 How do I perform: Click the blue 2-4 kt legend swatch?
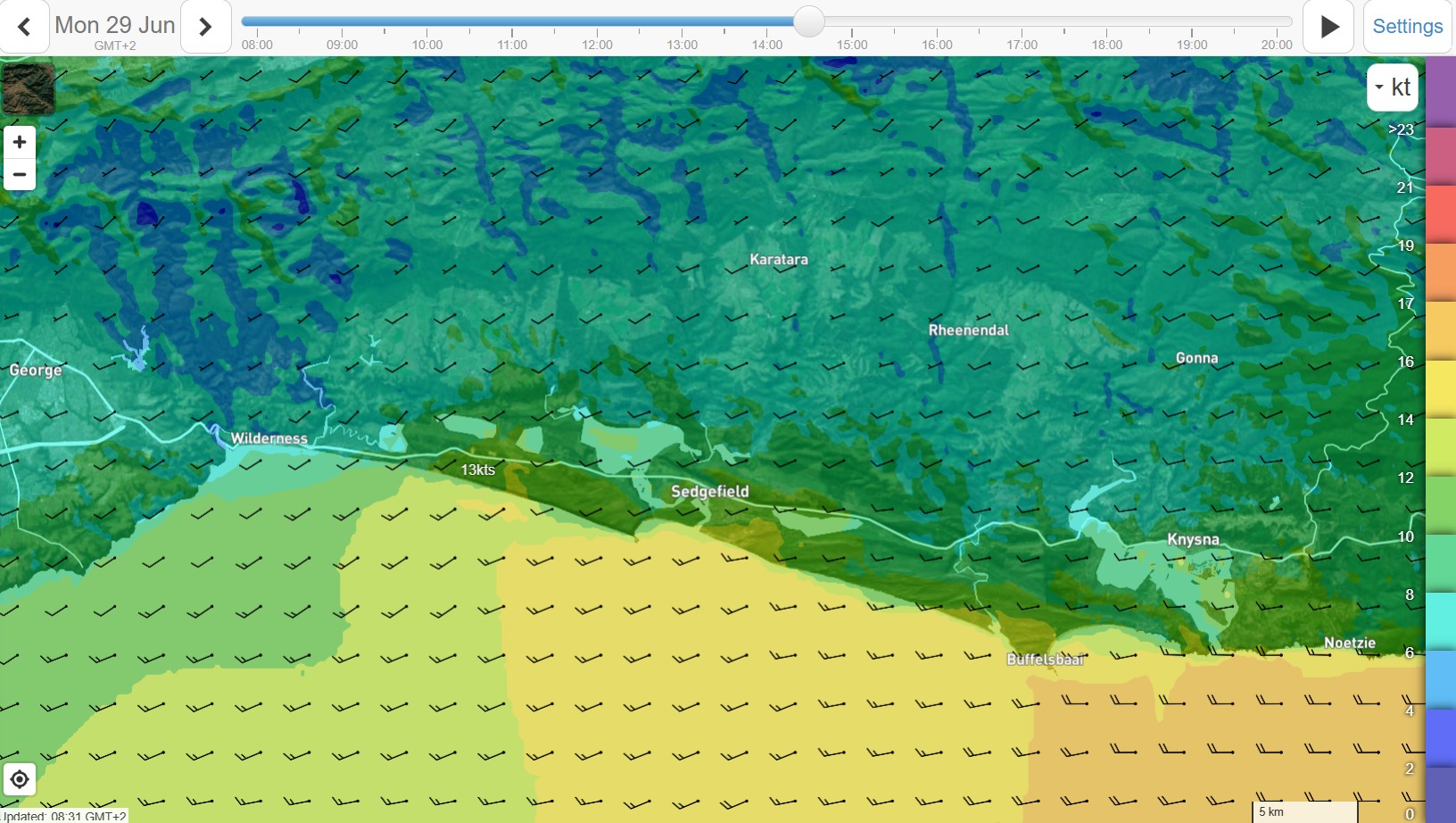tap(1441, 737)
